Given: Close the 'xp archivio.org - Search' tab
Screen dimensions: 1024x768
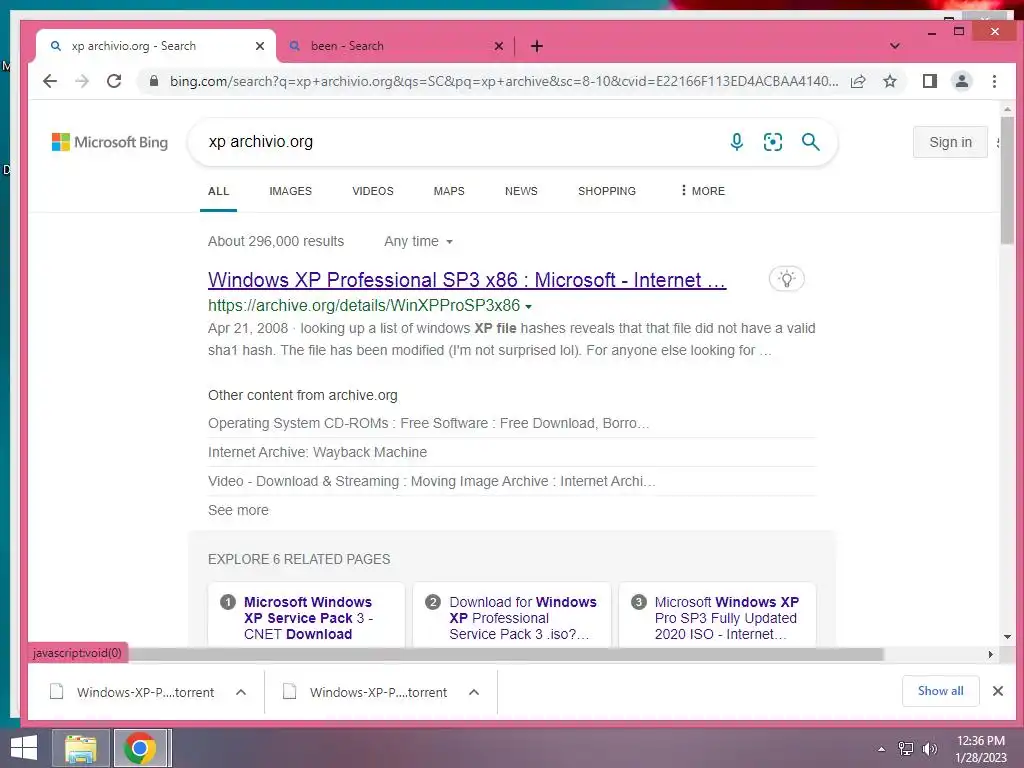Looking at the screenshot, I should point(259,46).
